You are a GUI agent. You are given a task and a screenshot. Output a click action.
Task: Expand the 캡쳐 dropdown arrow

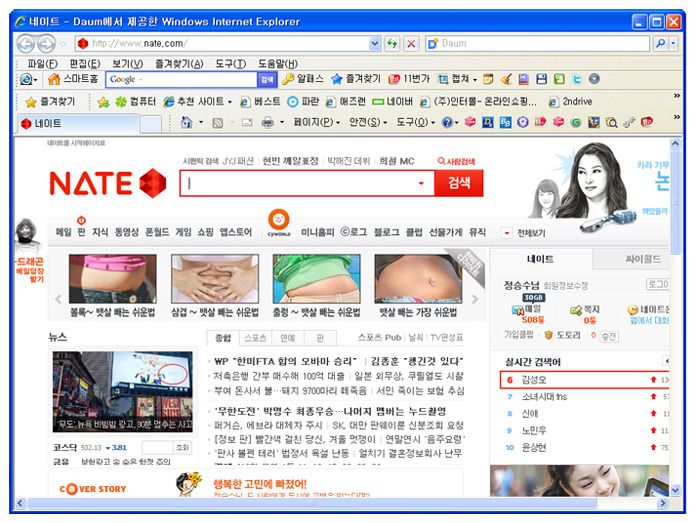click(475, 80)
